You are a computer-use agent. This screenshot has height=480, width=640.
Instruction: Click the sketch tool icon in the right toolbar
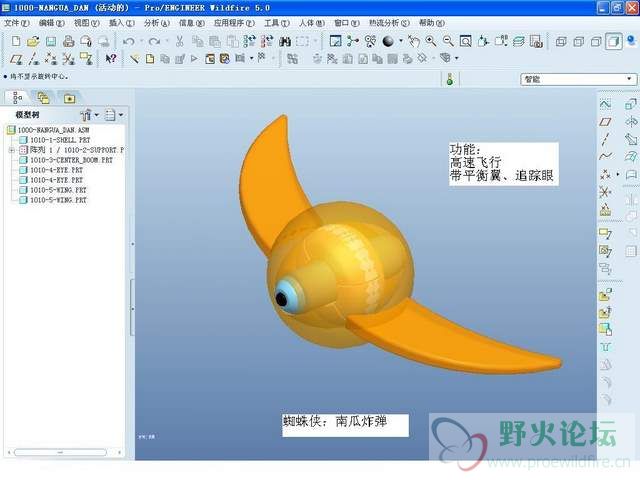(606, 104)
